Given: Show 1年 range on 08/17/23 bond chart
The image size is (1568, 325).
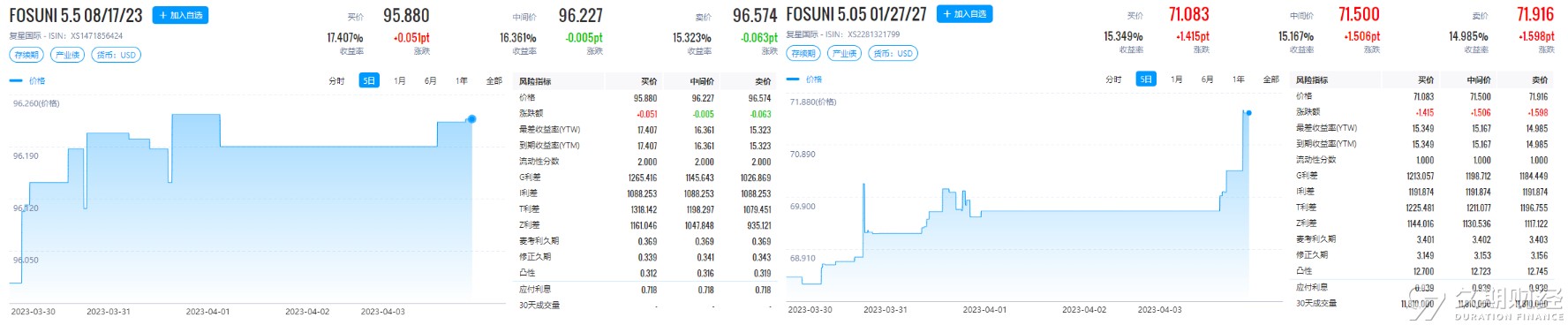Looking at the screenshot, I should coord(462,80).
